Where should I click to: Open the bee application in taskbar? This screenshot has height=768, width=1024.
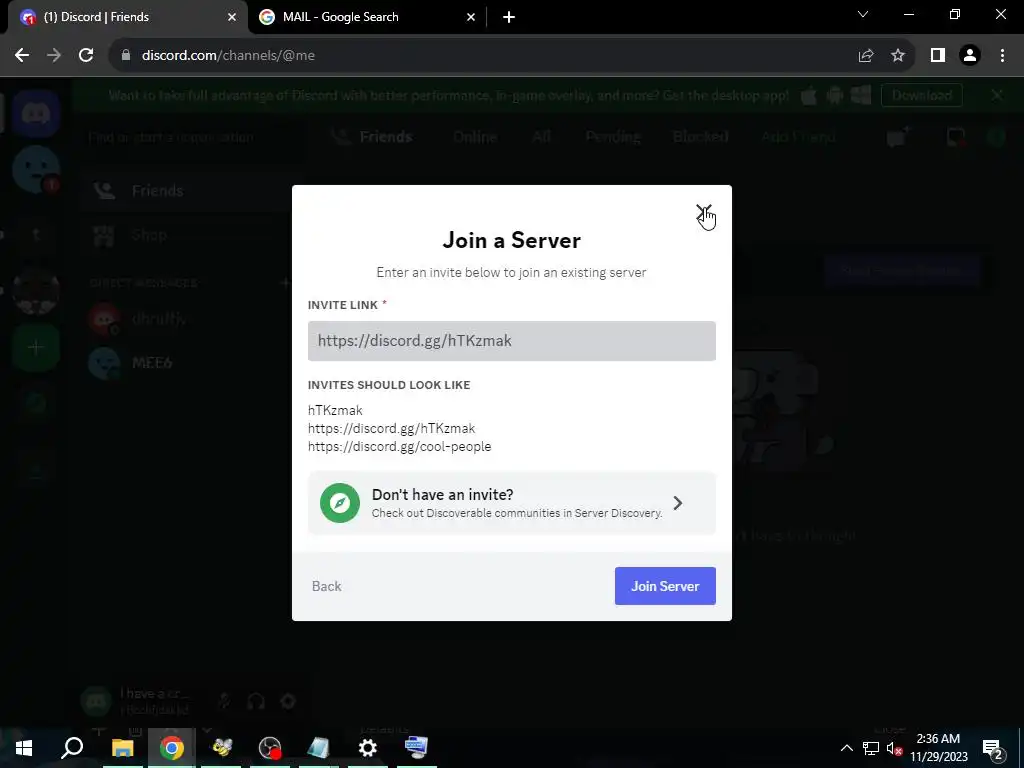[x=221, y=748]
